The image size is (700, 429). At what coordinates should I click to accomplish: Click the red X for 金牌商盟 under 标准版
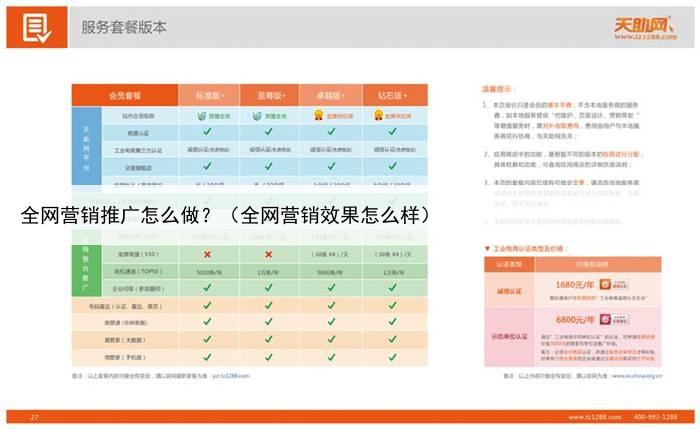(208, 255)
